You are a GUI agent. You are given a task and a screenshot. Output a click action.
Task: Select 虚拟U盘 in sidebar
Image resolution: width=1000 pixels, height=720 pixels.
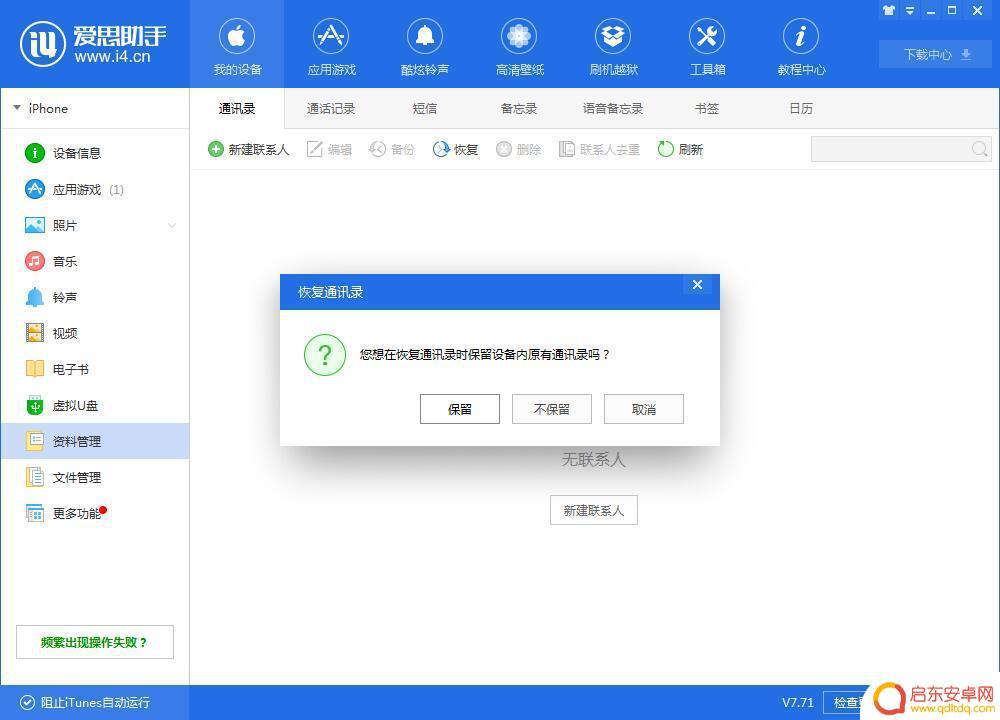(x=94, y=406)
